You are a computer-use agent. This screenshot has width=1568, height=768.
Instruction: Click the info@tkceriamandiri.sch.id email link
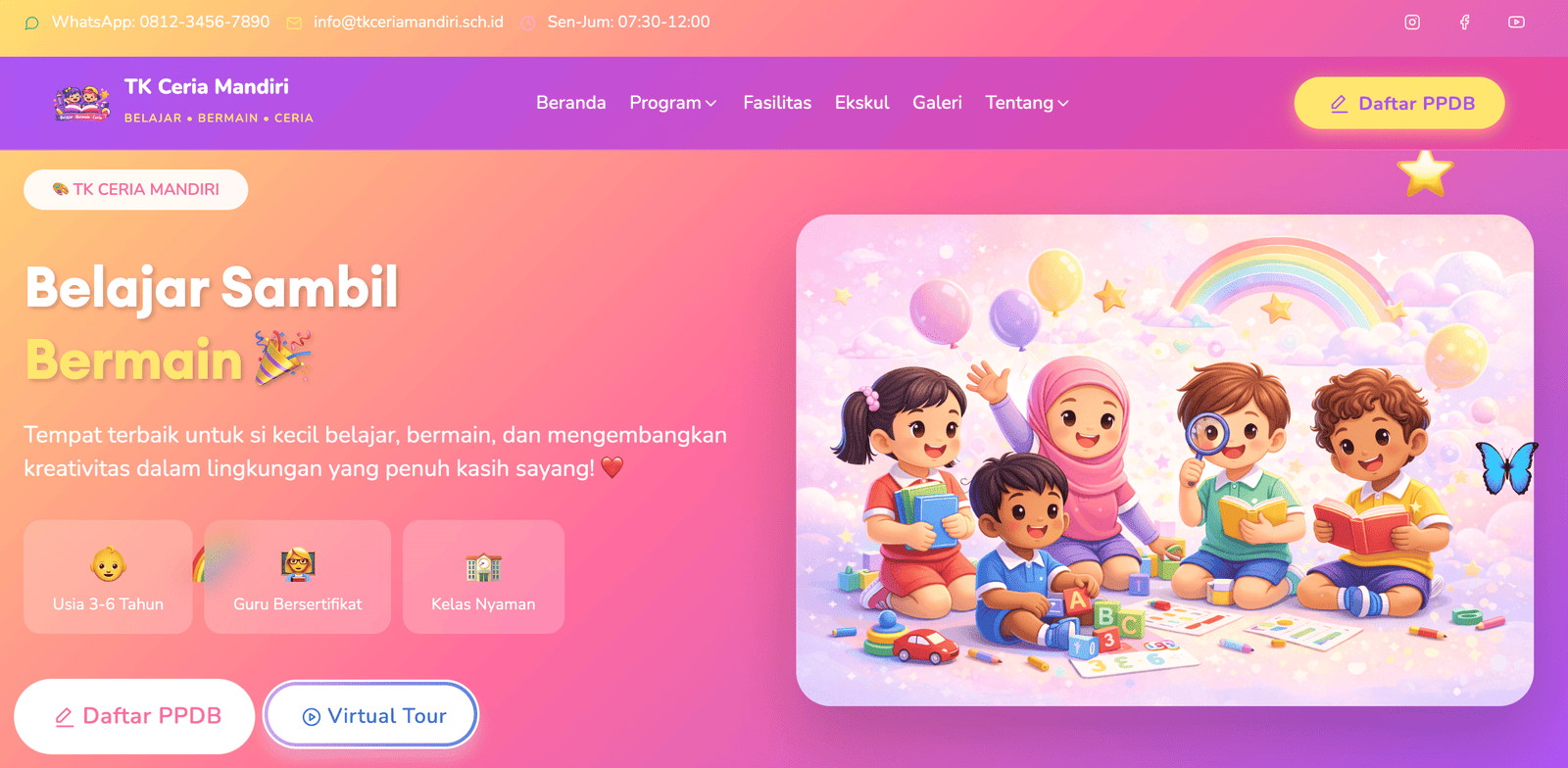tap(409, 22)
